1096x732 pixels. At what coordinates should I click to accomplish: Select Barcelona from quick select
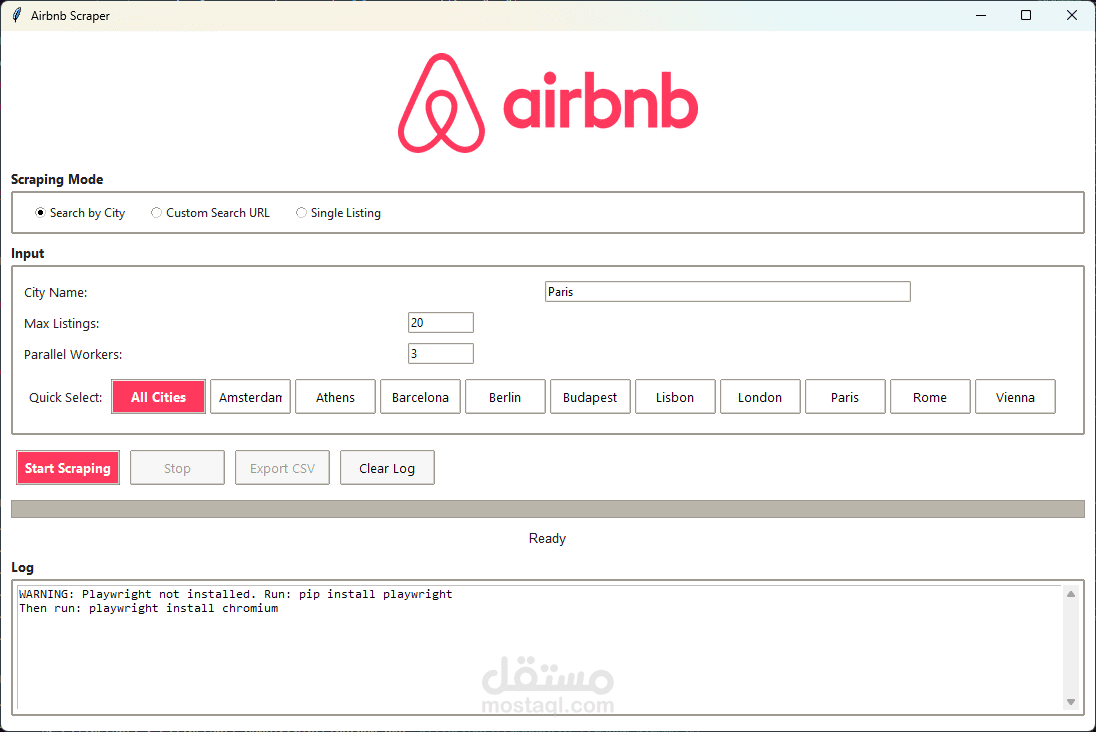click(420, 397)
